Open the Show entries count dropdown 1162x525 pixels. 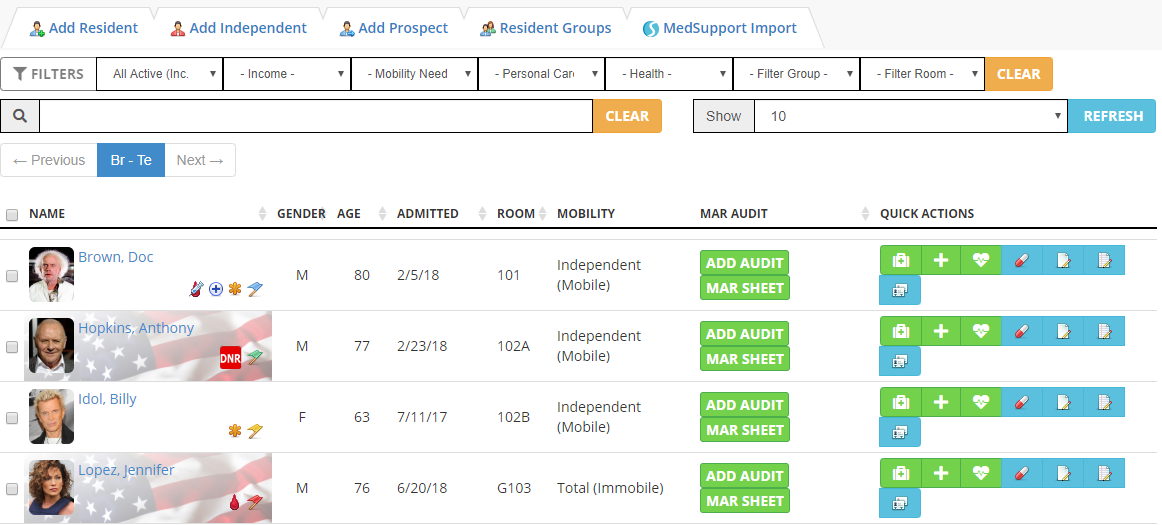click(x=910, y=116)
